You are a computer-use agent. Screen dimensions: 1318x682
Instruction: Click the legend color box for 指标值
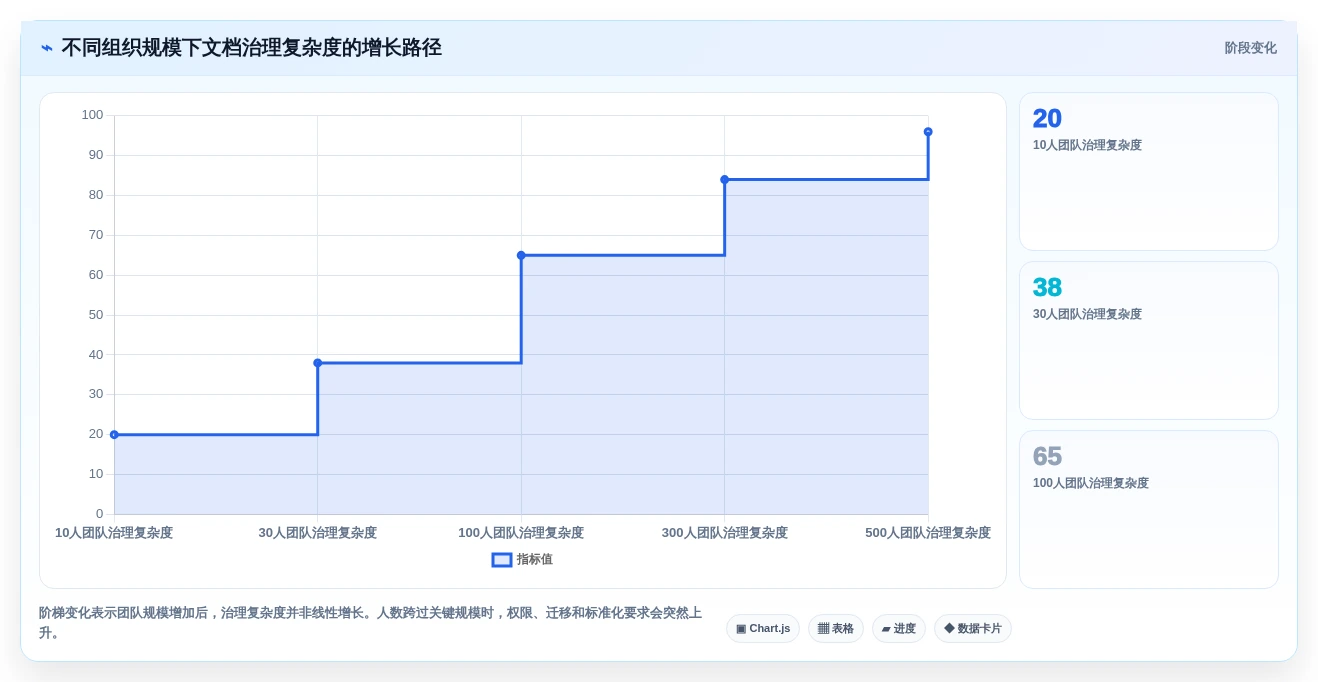(502, 560)
